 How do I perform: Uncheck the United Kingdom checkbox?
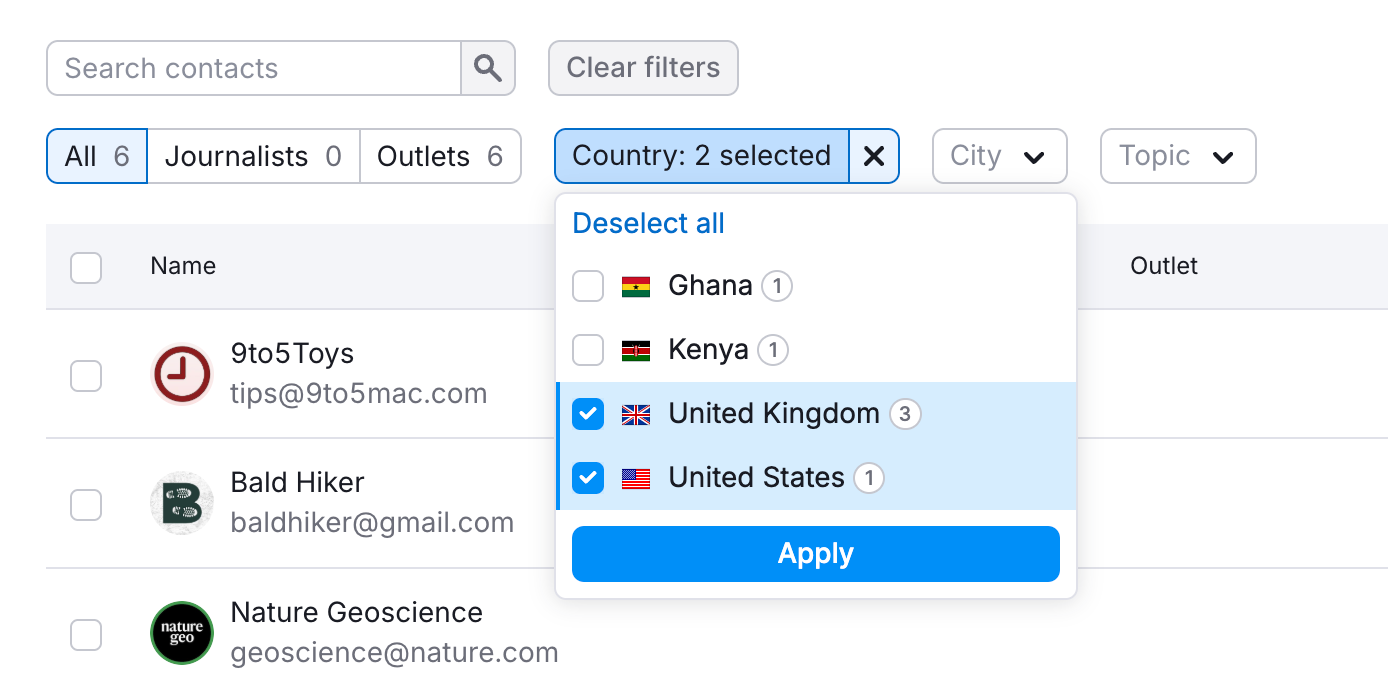point(588,415)
